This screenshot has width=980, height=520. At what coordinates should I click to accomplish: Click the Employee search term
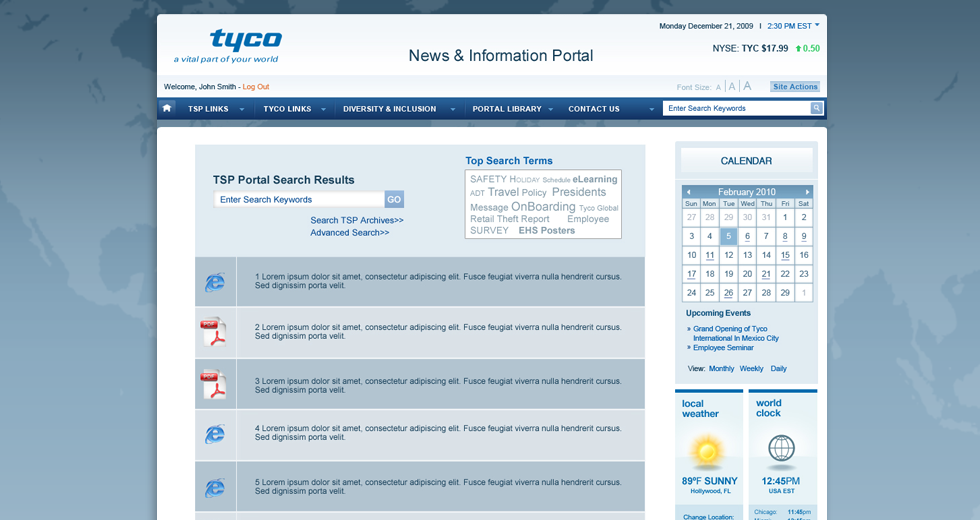[x=588, y=219]
